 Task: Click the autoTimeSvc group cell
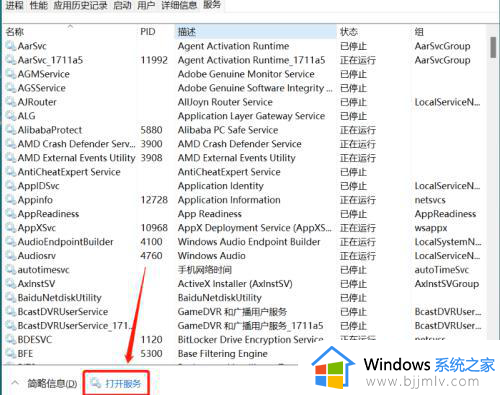point(442,270)
